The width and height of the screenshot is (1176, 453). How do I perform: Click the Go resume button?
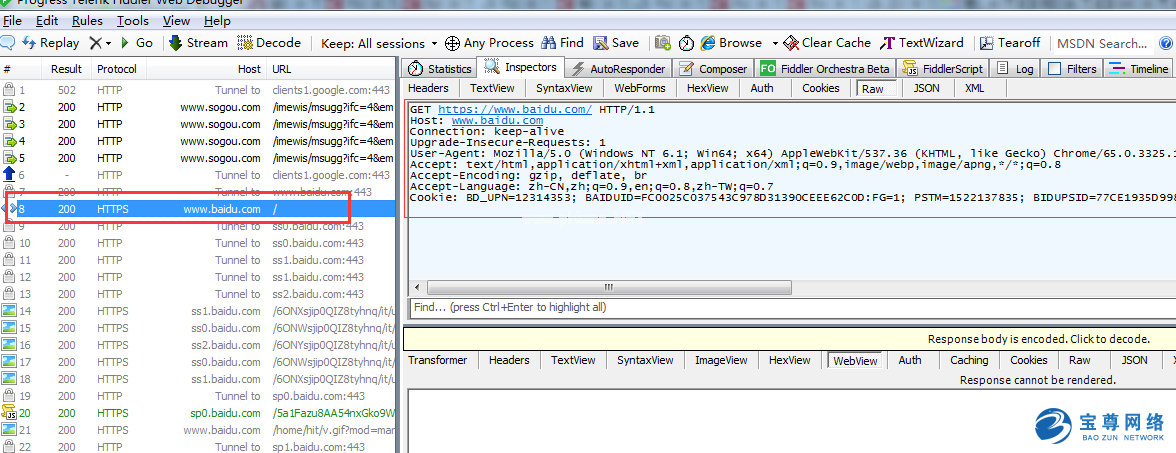tap(136, 43)
